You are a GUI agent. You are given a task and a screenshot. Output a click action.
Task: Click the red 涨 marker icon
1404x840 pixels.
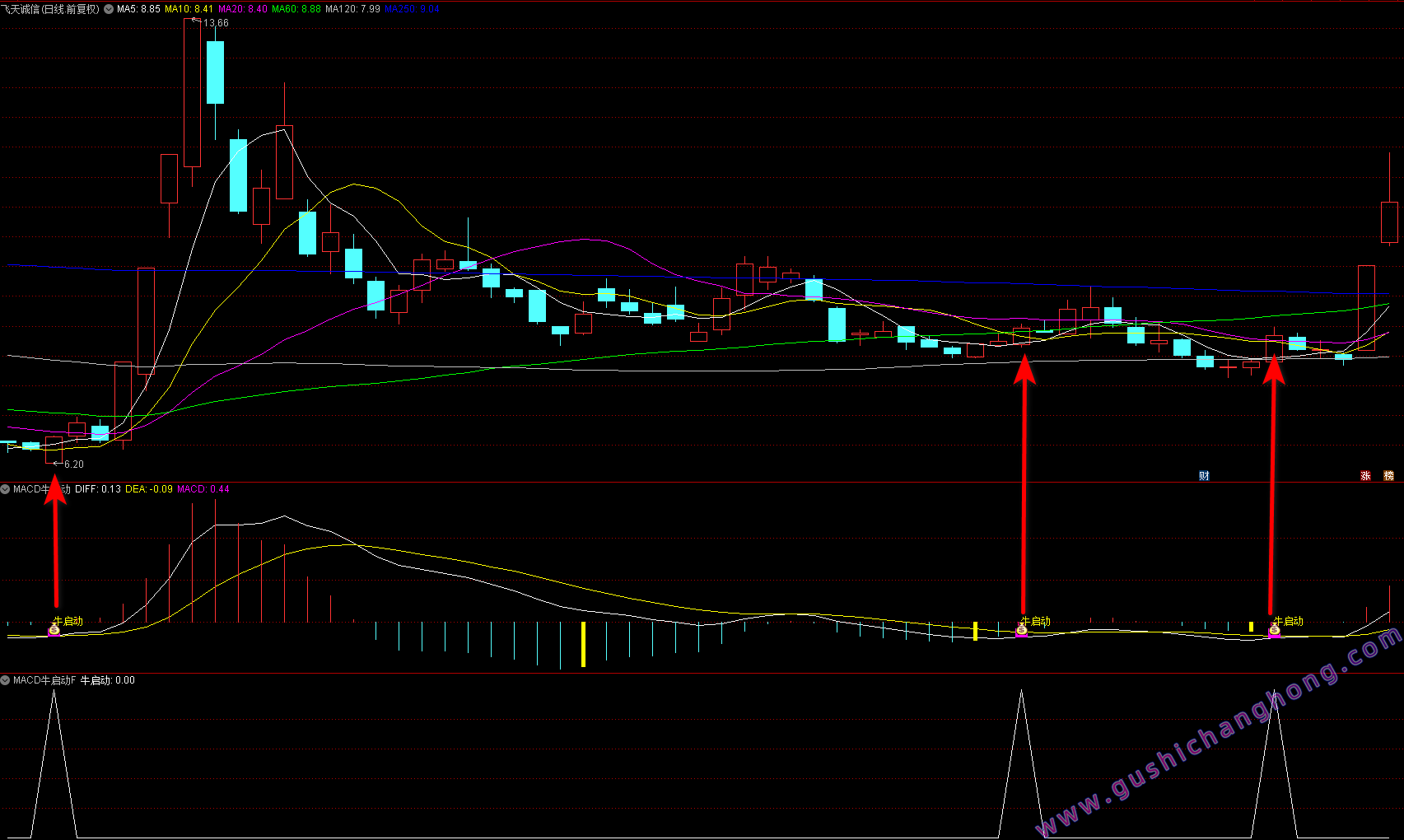1365,475
